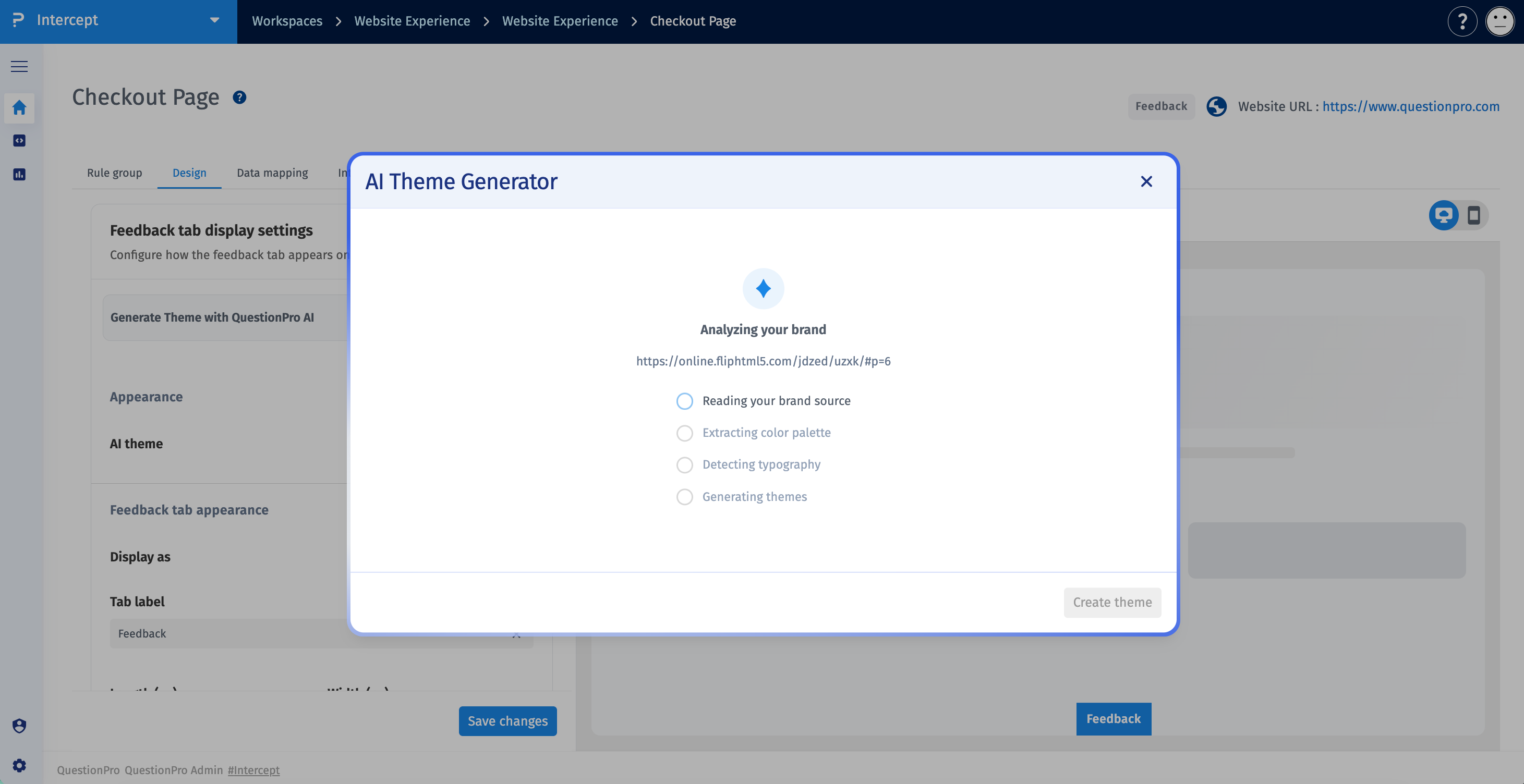
Task: Click the globe icon near Website URL
Action: [1216, 106]
